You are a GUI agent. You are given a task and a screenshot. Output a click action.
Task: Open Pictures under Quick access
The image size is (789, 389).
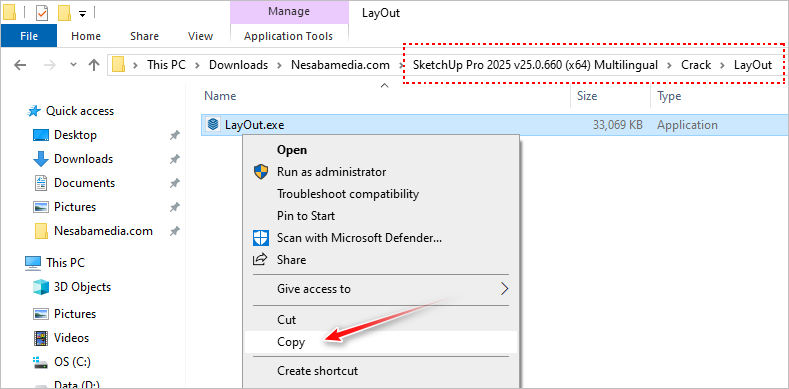click(x=75, y=207)
